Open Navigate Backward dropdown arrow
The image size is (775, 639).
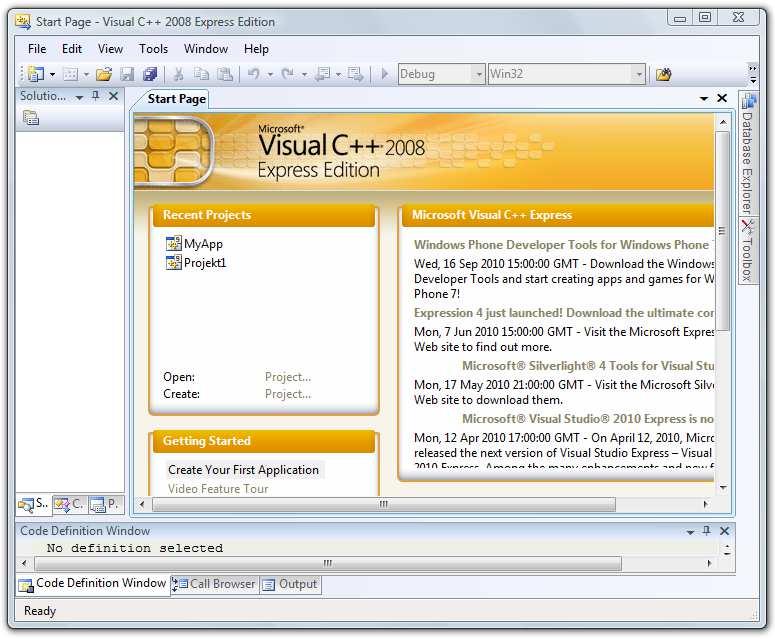[x=339, y=75]
